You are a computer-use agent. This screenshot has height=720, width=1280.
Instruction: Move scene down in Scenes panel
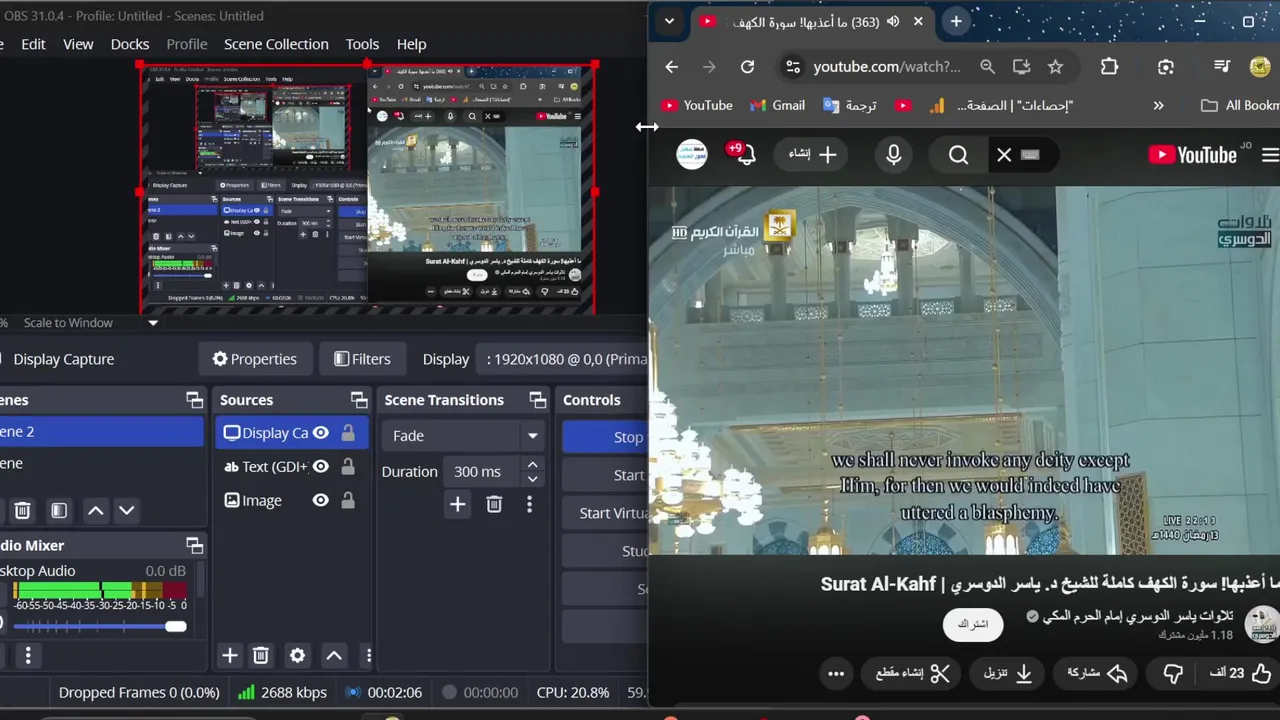coord(126,511)
